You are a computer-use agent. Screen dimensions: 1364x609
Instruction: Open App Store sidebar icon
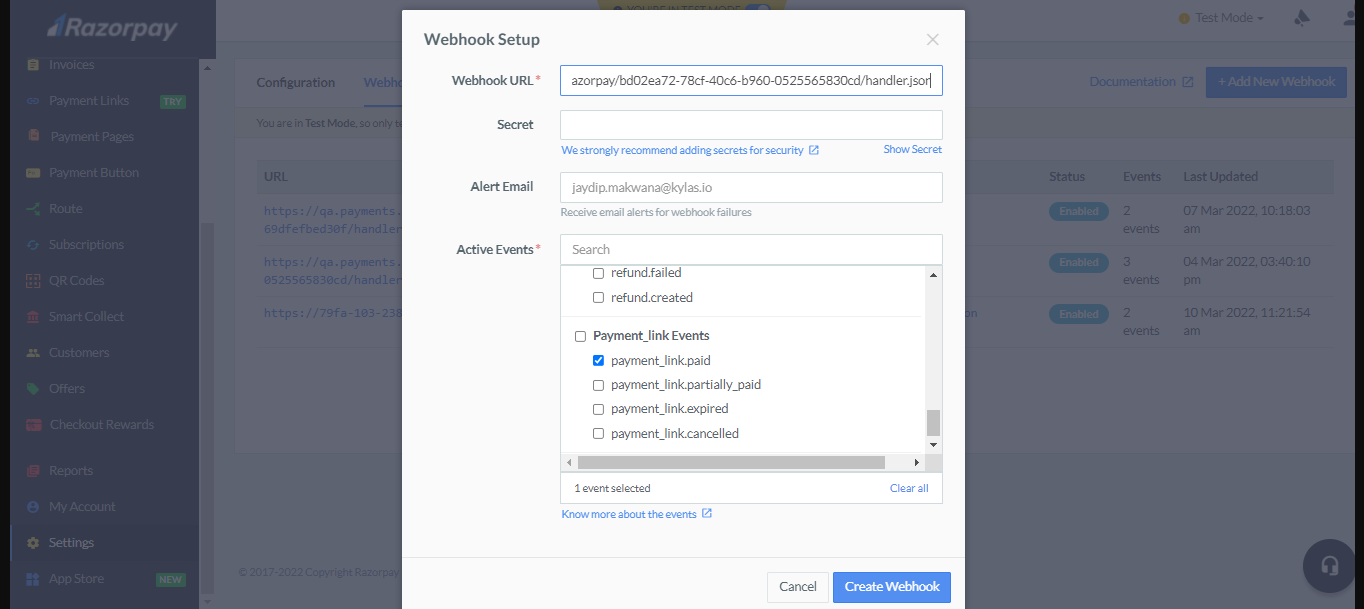tap(33, 579)
